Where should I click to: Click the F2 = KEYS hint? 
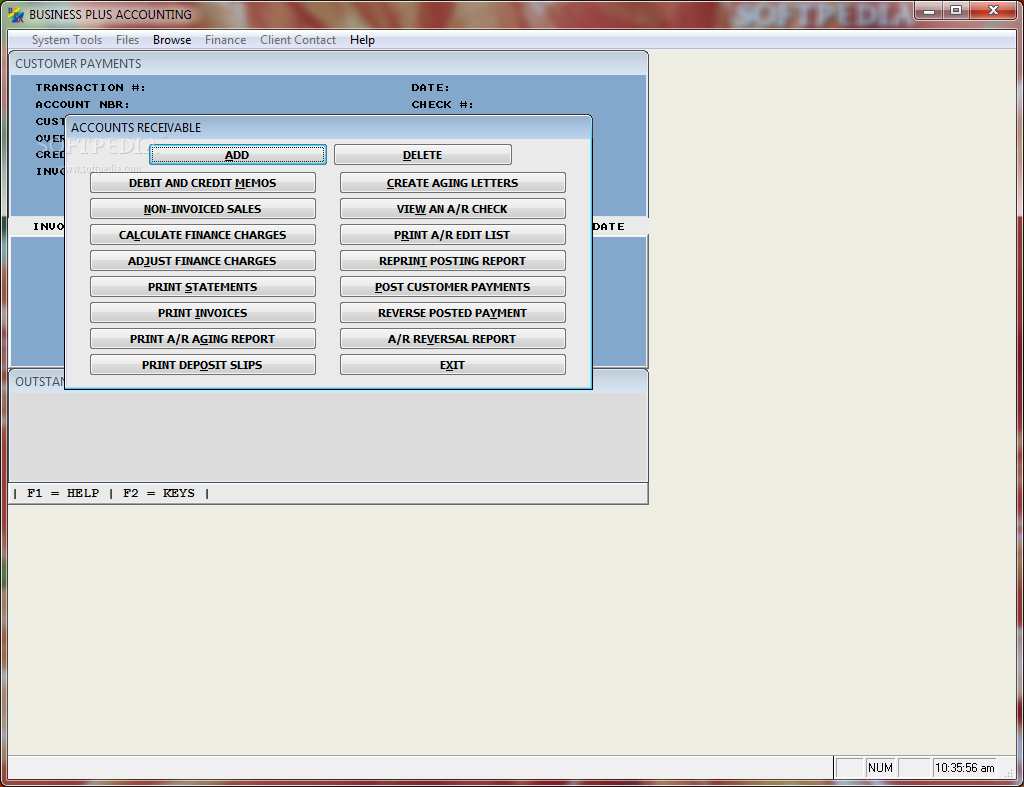click(159, 493)
